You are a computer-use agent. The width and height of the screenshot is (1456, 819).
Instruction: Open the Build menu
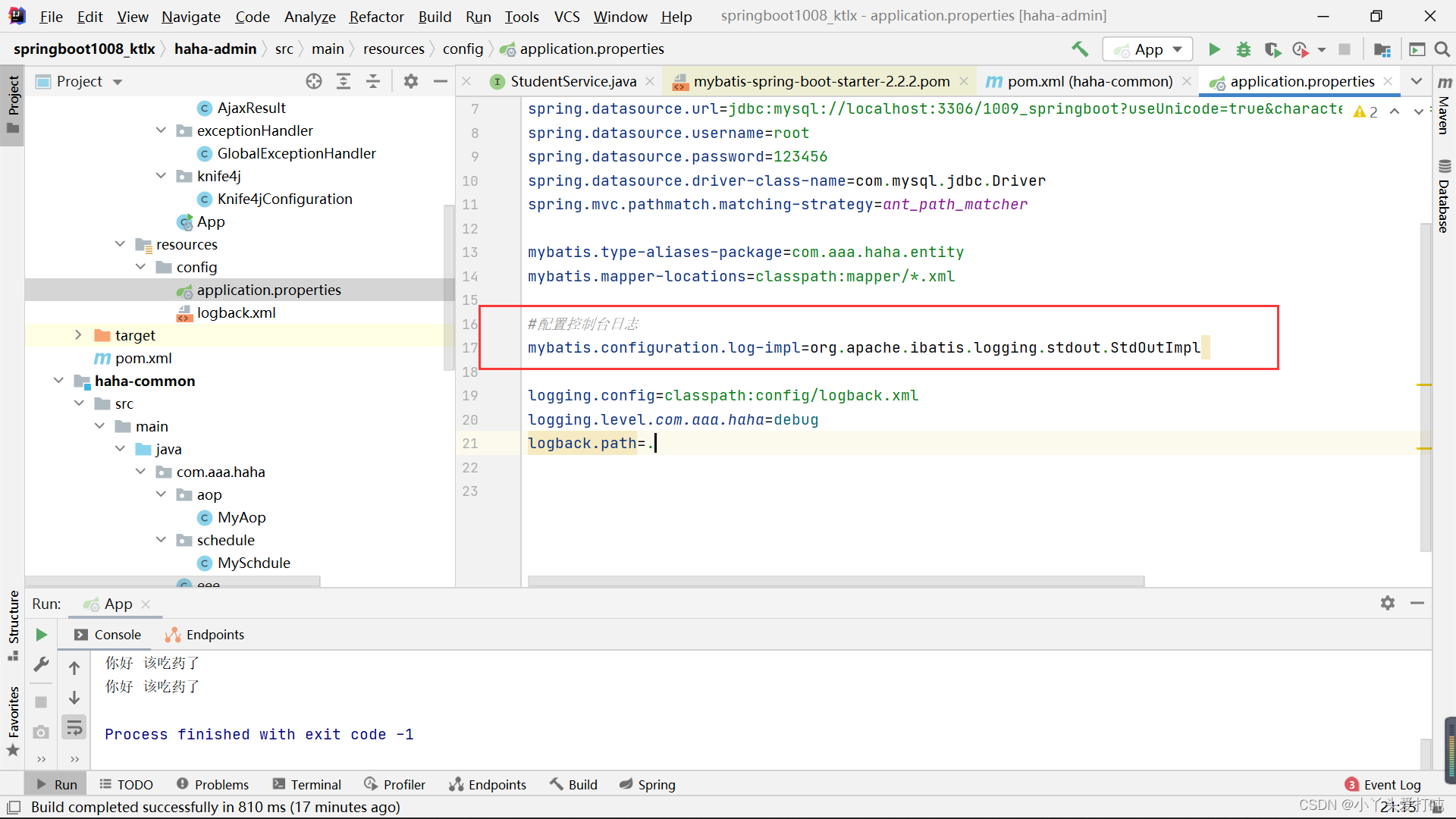[434, 15]
